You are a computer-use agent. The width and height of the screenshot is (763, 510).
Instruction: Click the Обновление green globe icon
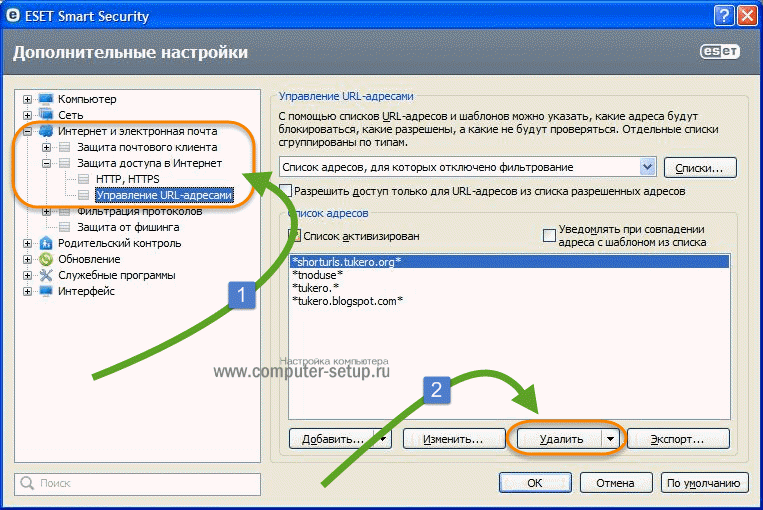46,259
